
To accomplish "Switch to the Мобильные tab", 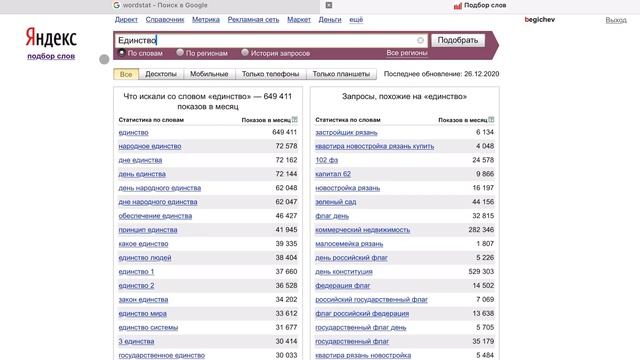I will click(x=209, y=74).
